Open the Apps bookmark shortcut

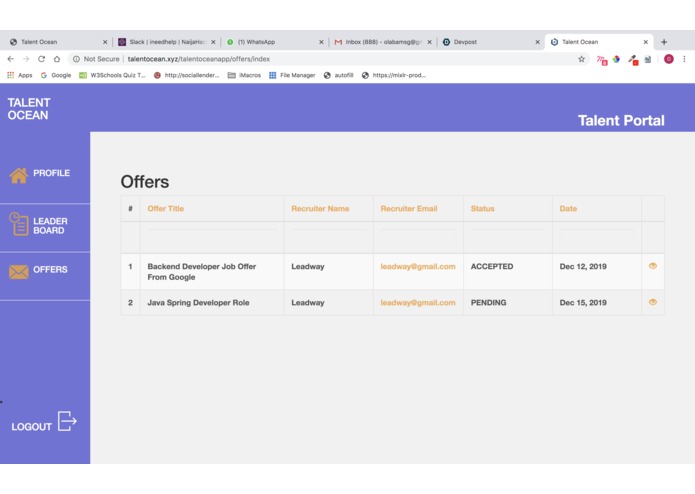20,75
